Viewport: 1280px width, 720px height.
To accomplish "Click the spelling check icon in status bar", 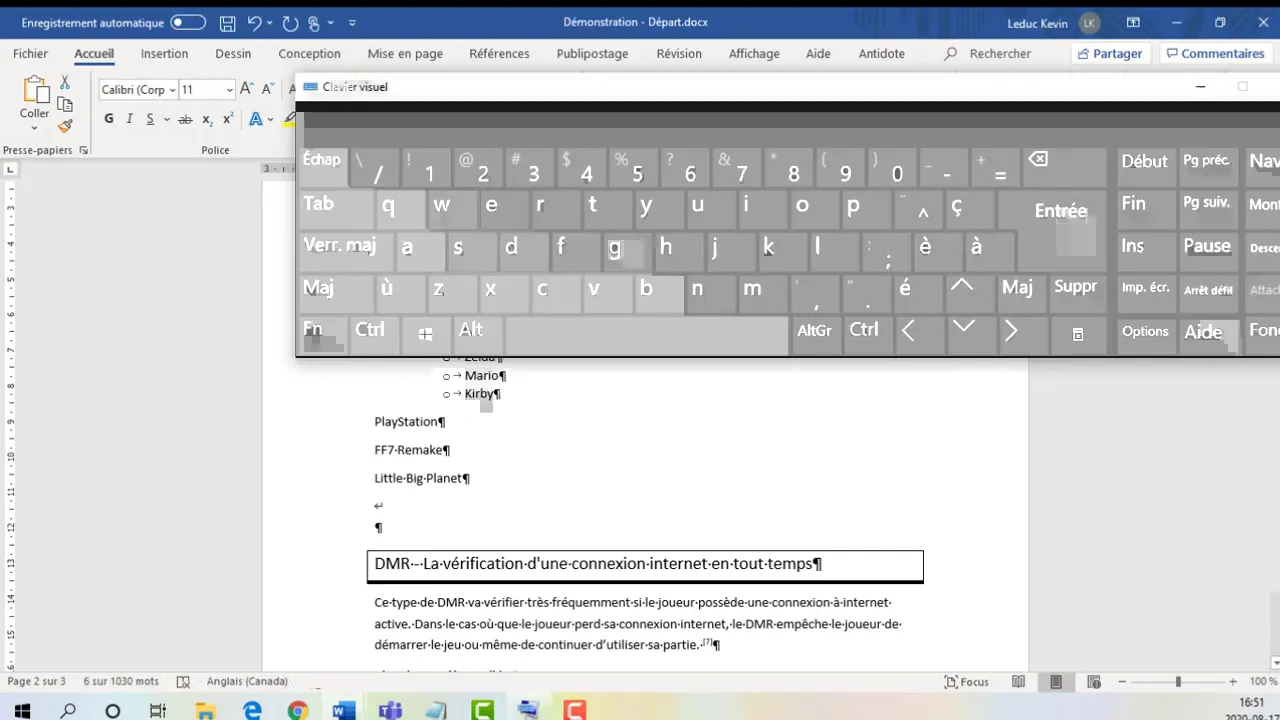I will click(x=183, y=682).
